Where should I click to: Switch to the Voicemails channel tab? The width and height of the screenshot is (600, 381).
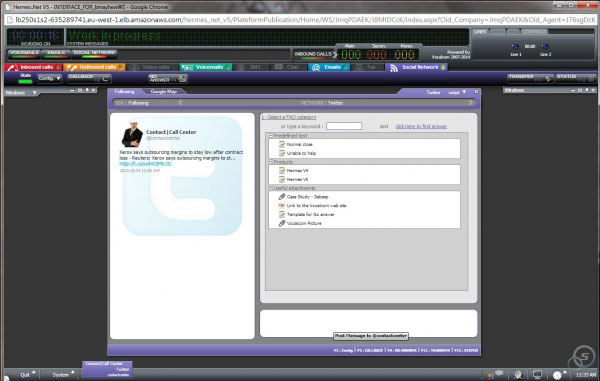point(205,67)
